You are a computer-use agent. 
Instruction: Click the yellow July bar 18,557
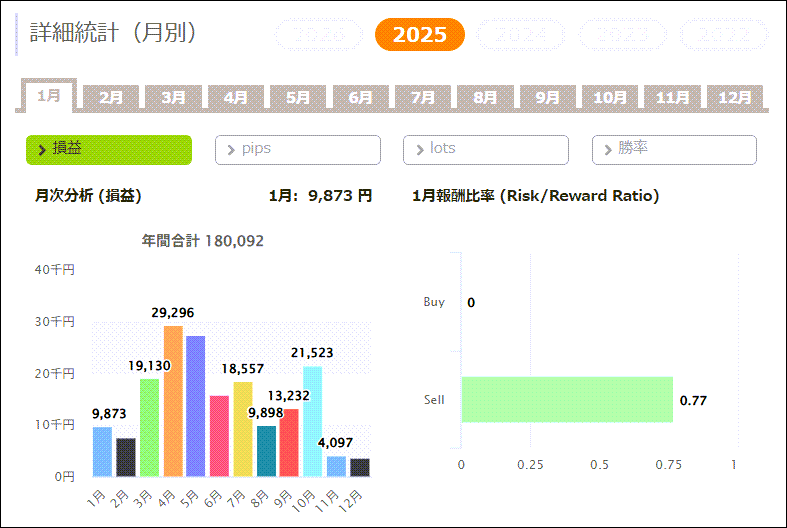point(243,429)
